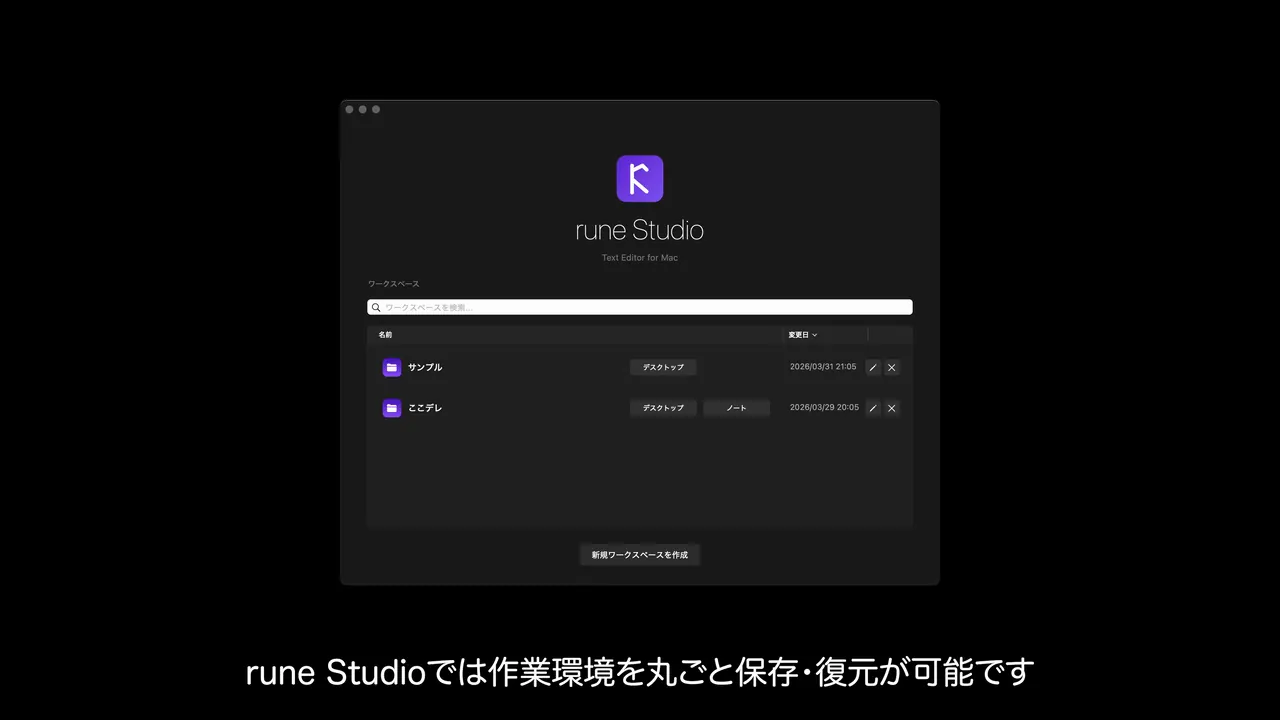The image size is (1280, 720).
Task: Delete the ここデレ workspace with X icon
Action: pos(892,408)
